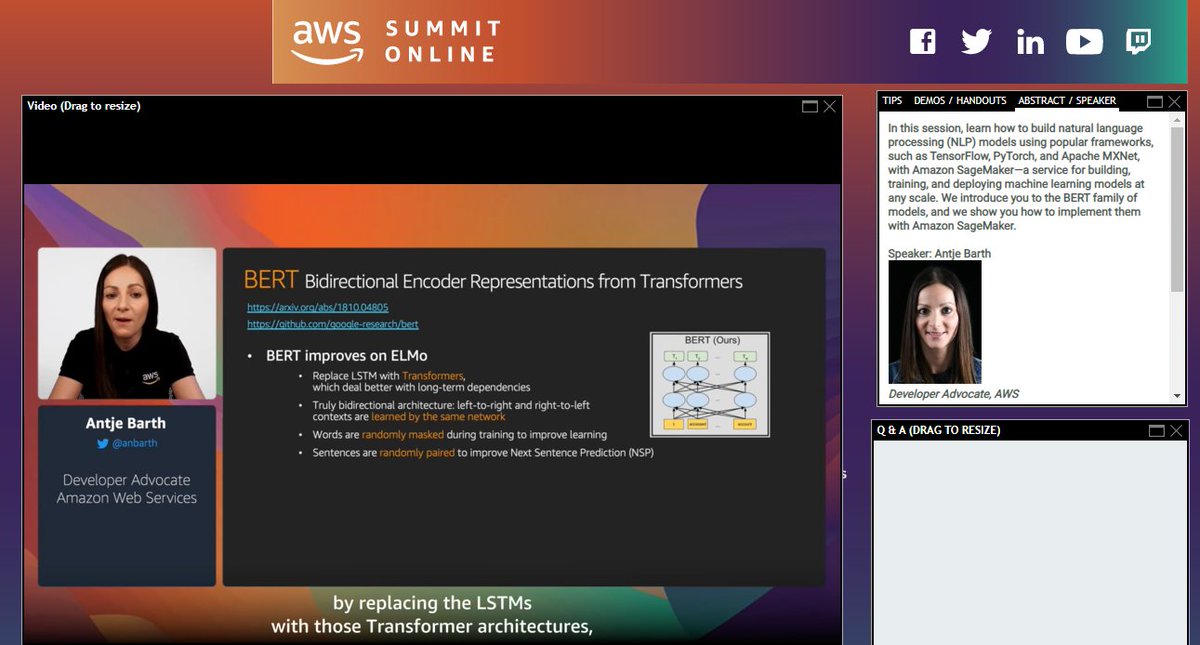Viewport: 1200px width, 645px height.
Task: Open the github.com/google-research/bert link
Action: 333,325
